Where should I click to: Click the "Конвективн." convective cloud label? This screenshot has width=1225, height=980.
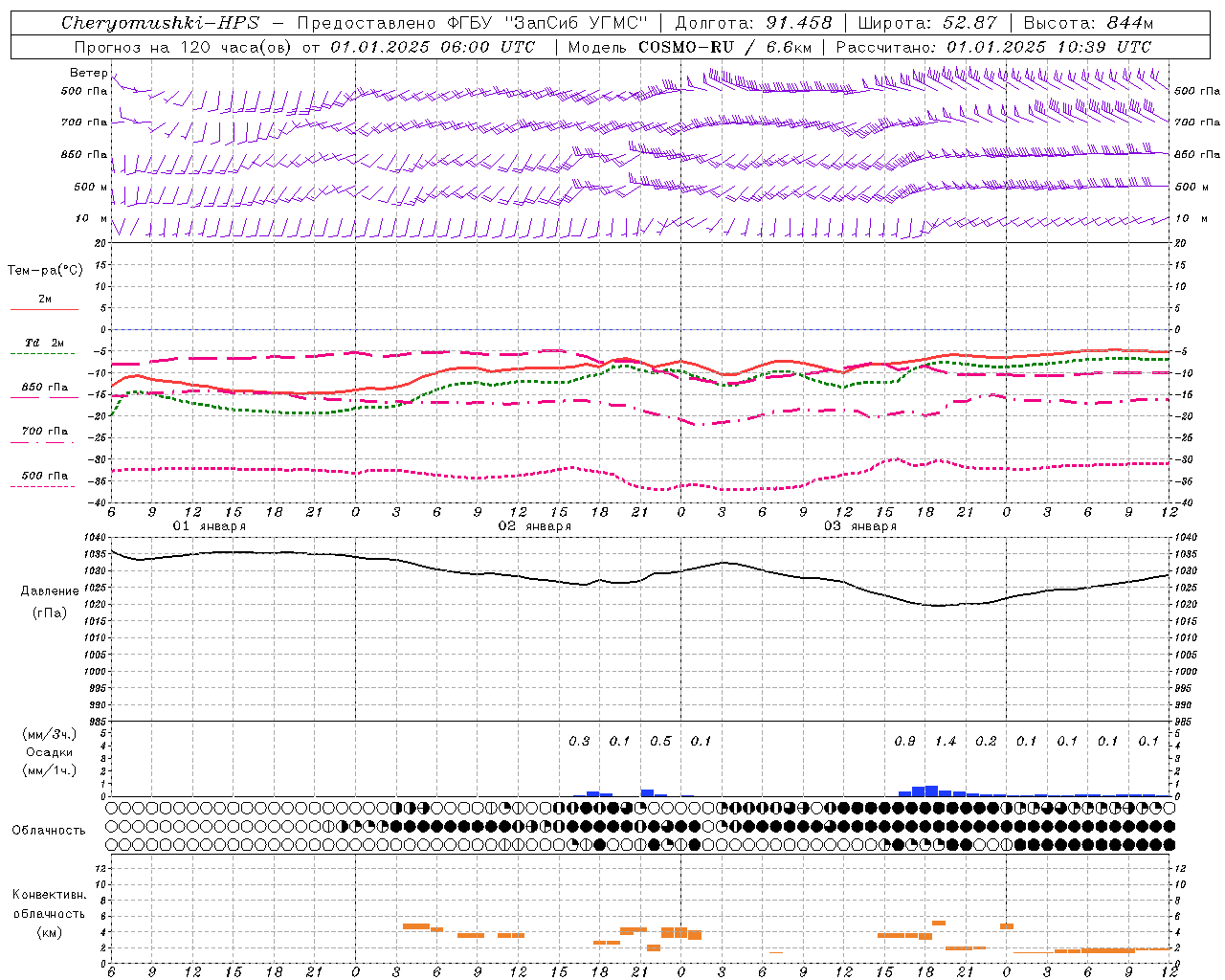tap(49, 895)
